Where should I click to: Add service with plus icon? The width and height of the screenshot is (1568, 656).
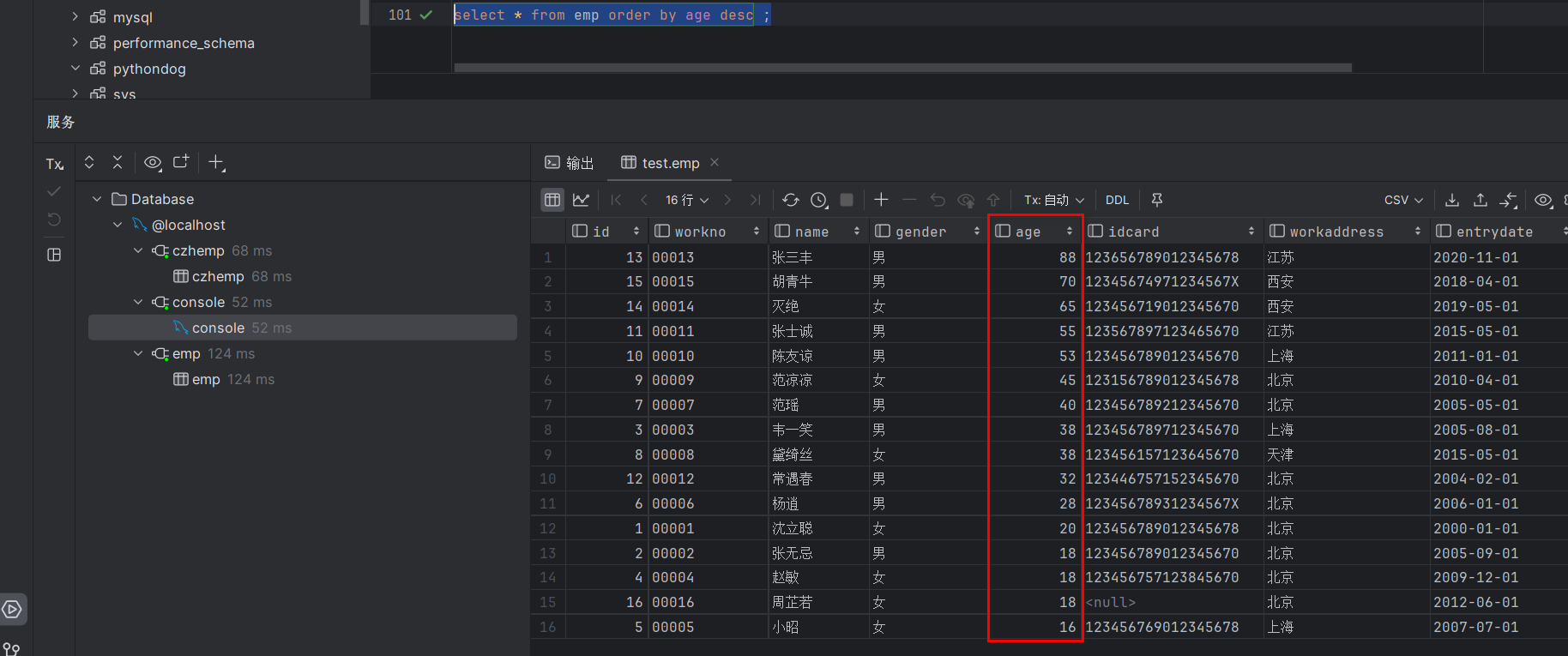pos(216,162)
